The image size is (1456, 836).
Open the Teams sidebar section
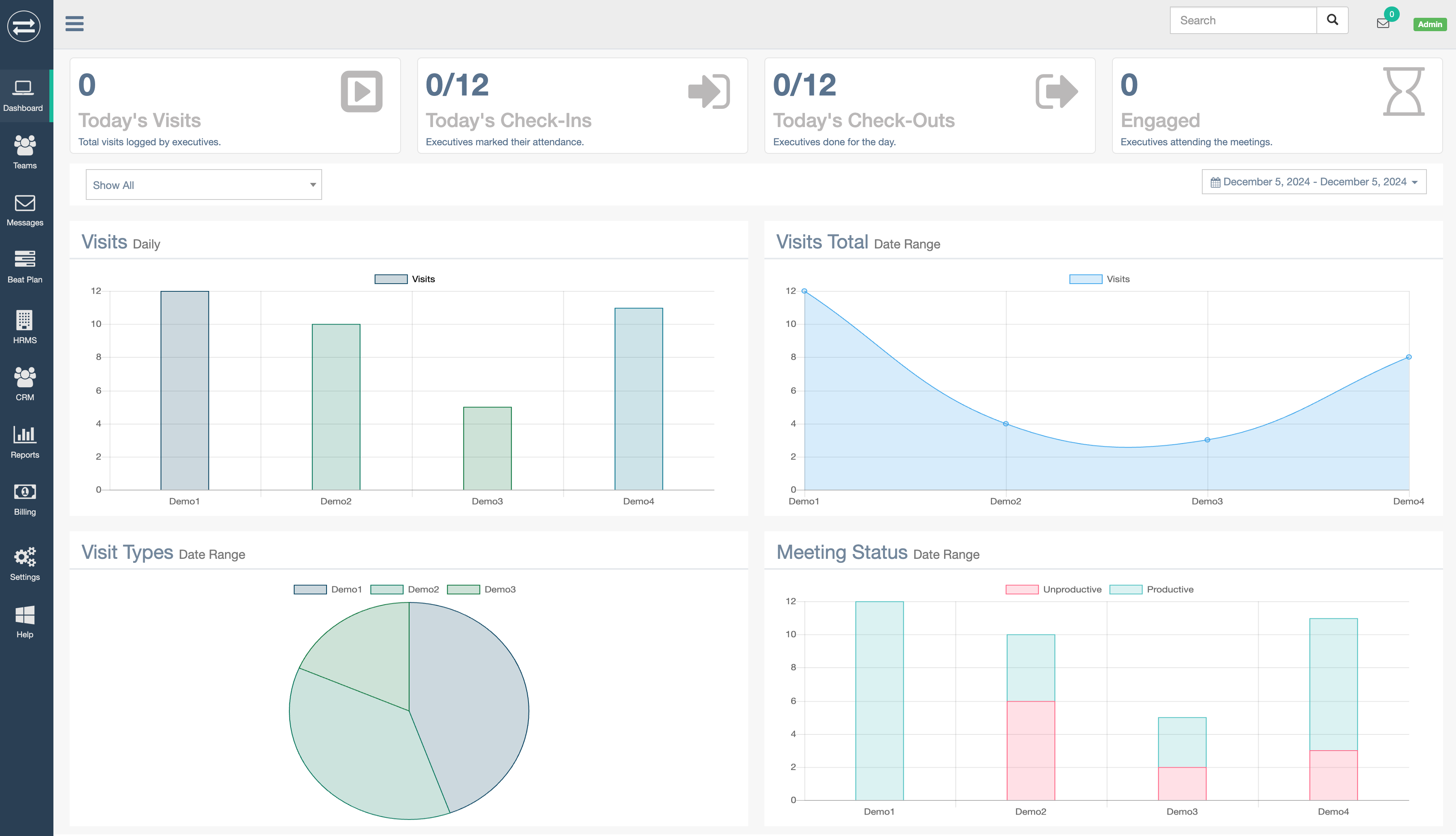(25, 153)
